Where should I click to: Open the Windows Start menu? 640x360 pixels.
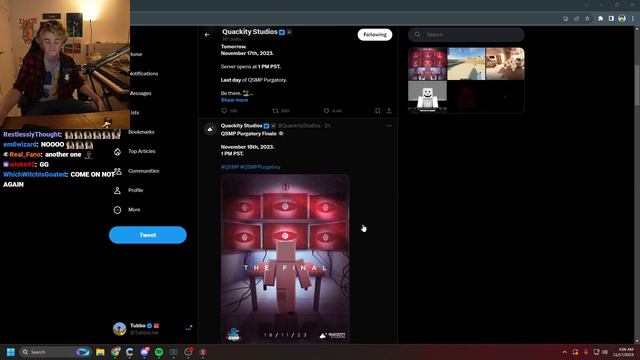coord(11,352)
